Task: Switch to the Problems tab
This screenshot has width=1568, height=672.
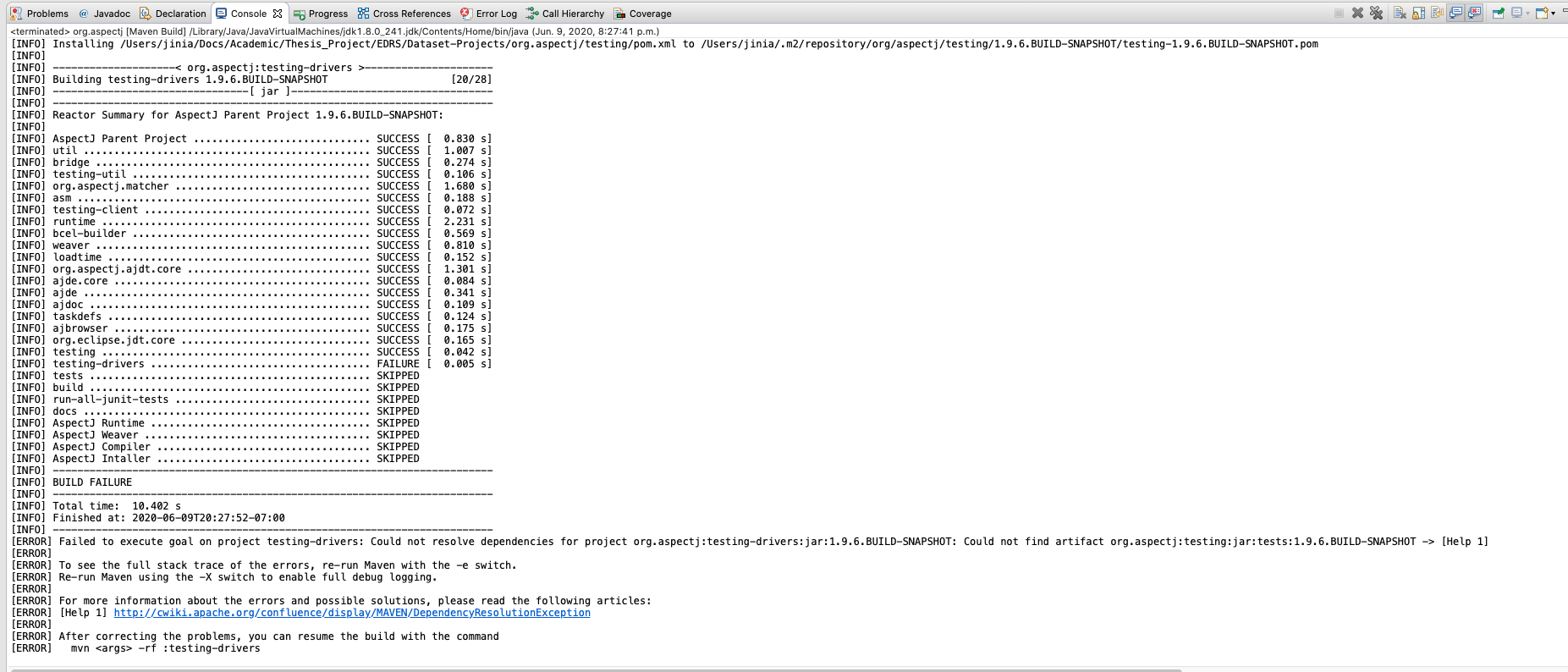Action: [x=40, y=14]
